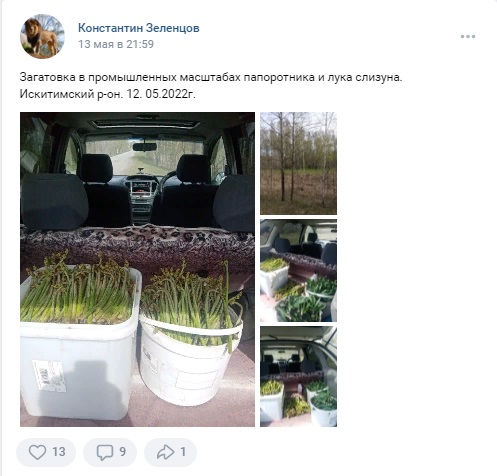
Task: Open the lion profile avatar
Action: tap(42, 36)
